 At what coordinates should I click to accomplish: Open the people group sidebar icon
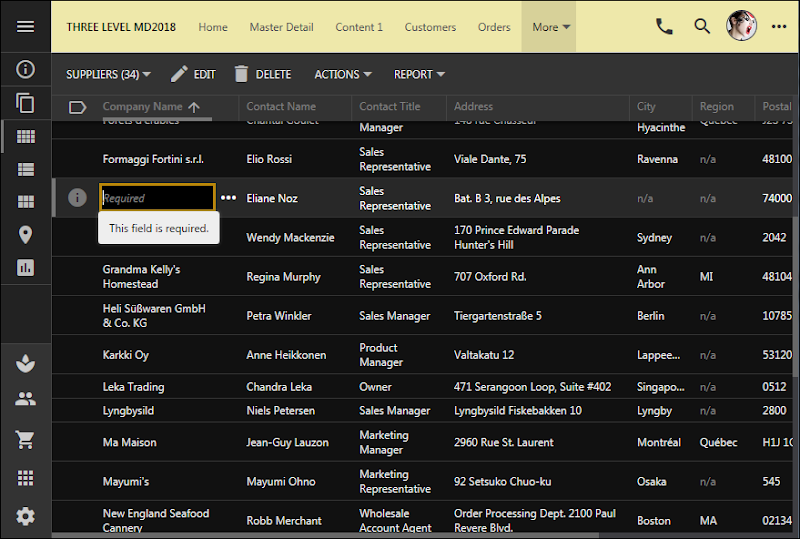pos(25,399)
